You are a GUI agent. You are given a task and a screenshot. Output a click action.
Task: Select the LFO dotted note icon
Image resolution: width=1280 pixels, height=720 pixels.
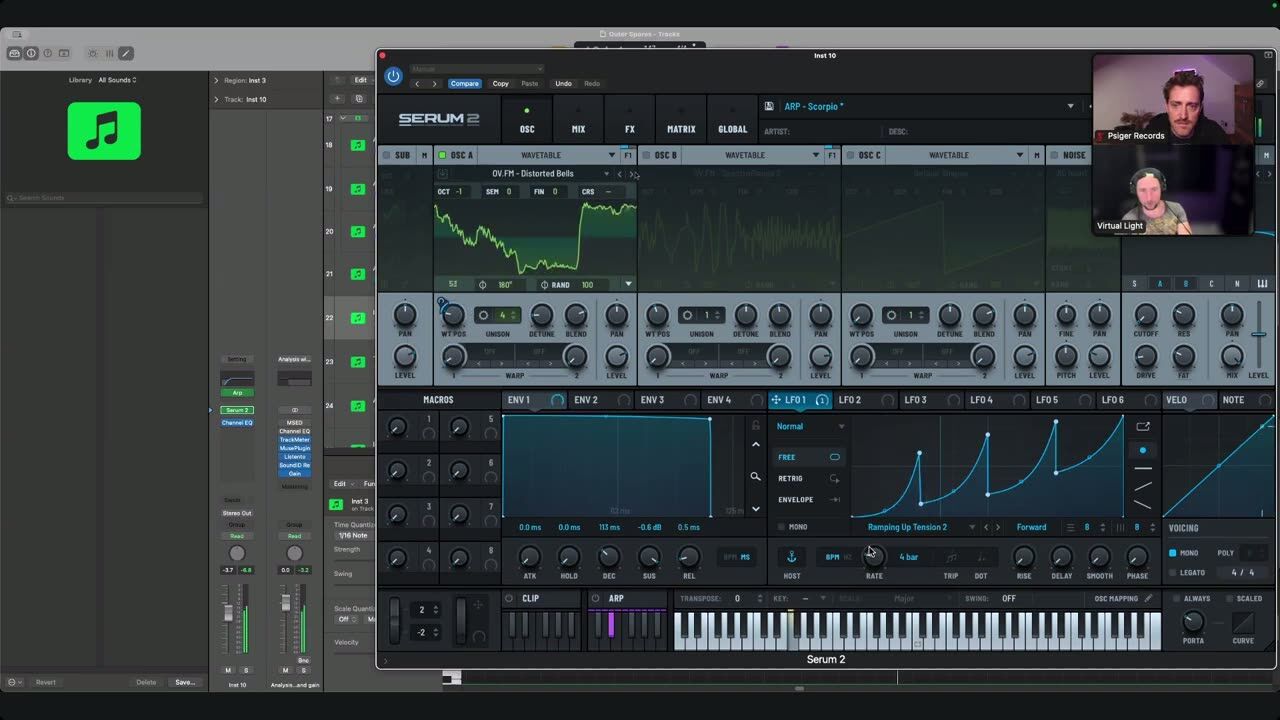(x=981, y=558)
